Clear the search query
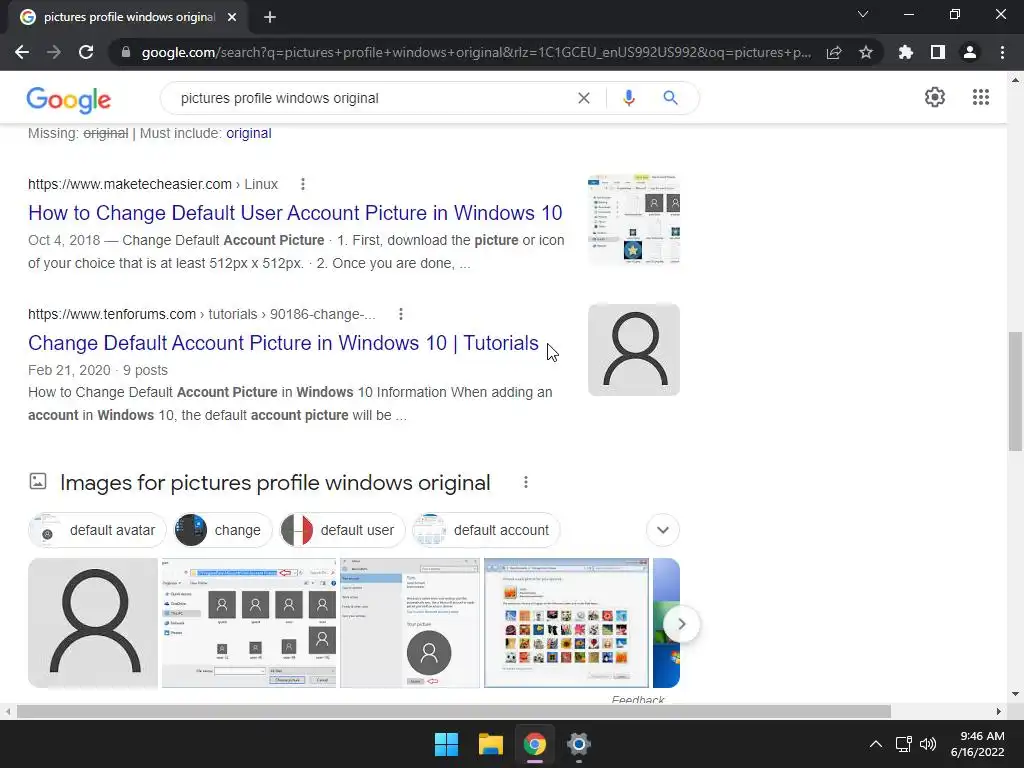This screenshot has height=768, width=1024. click(x=584, y=98)
